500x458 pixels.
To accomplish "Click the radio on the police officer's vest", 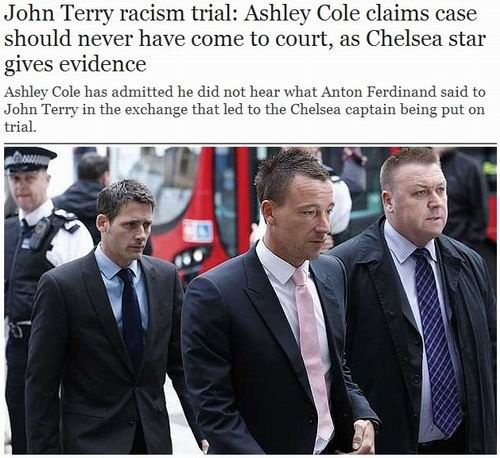I will pyautogui.click(x=40, y=232).
